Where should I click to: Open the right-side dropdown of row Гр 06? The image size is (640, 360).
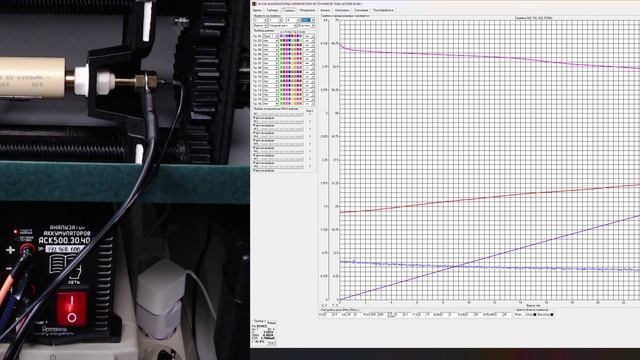click(309, 58)
